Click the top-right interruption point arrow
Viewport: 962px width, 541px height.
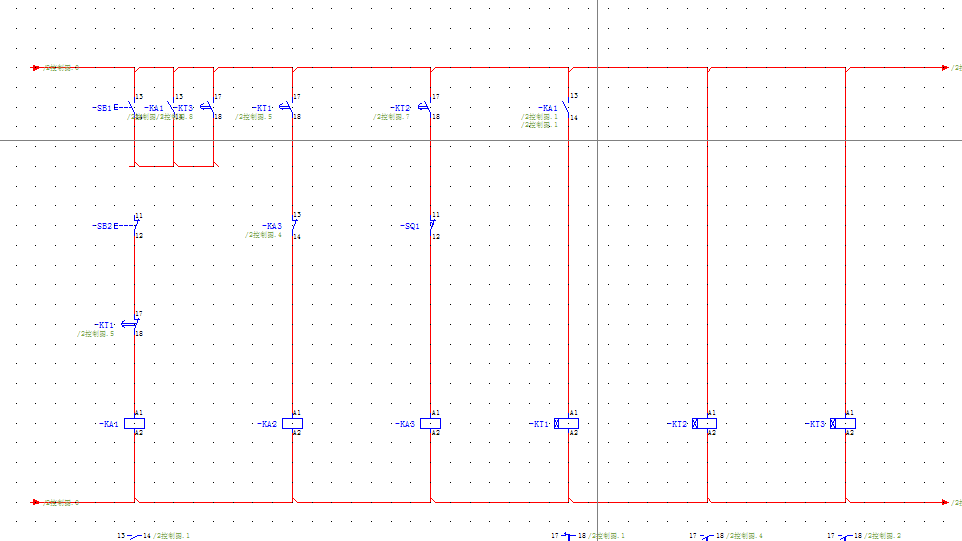(945, 68)
